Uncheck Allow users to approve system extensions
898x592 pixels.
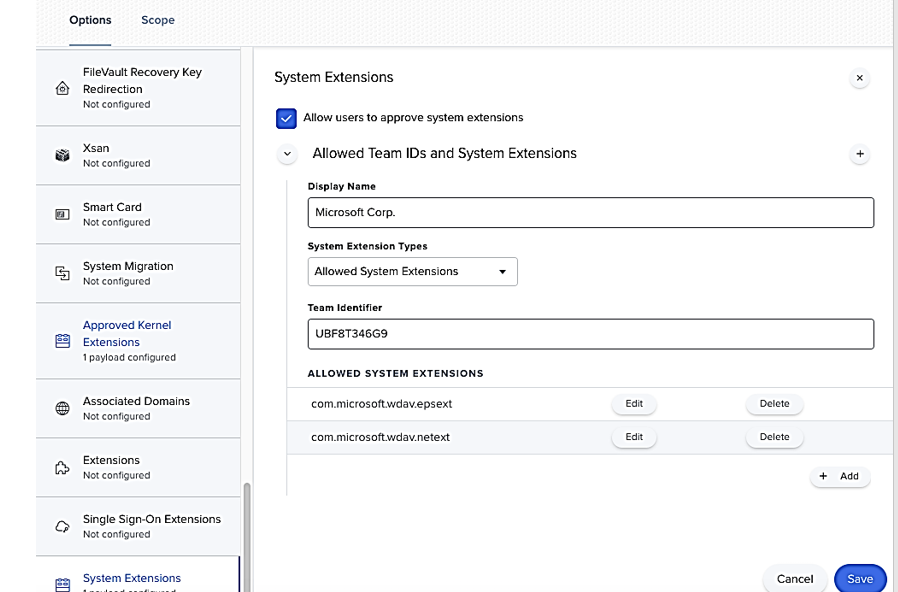(286, 118)
